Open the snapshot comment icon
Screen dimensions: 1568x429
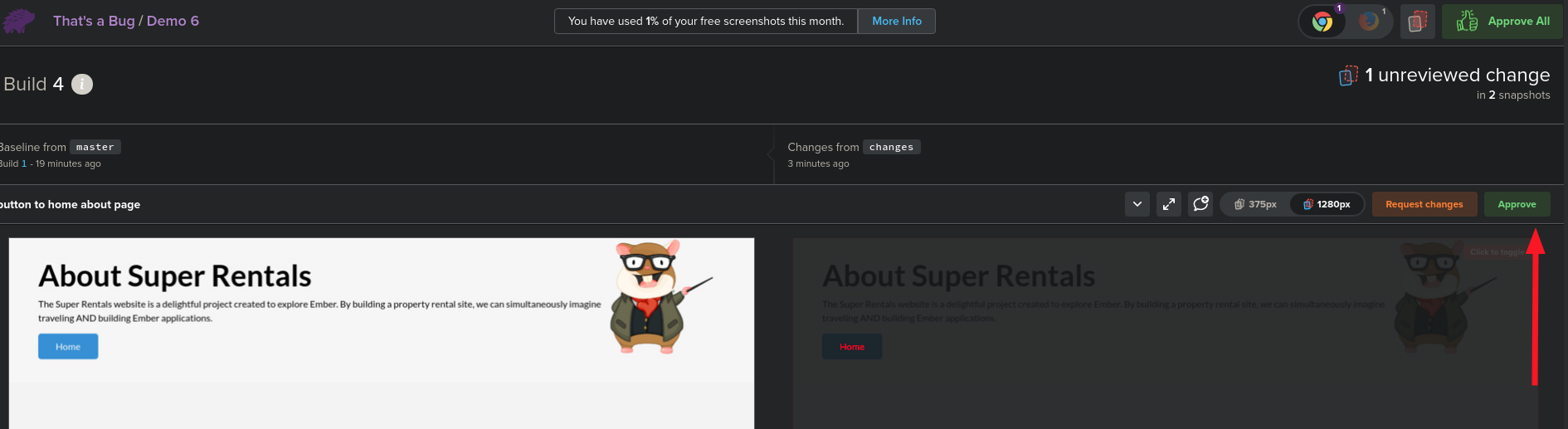pos(1200,204)
